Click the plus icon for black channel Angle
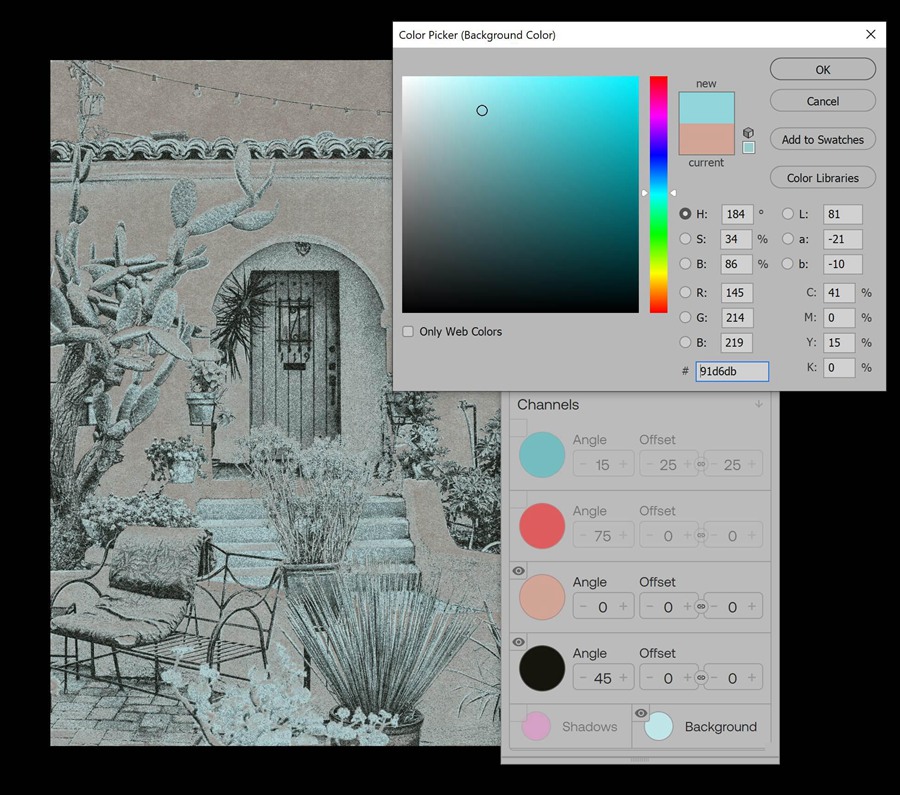This screenshot has width=900, height=795. (623, 678)
